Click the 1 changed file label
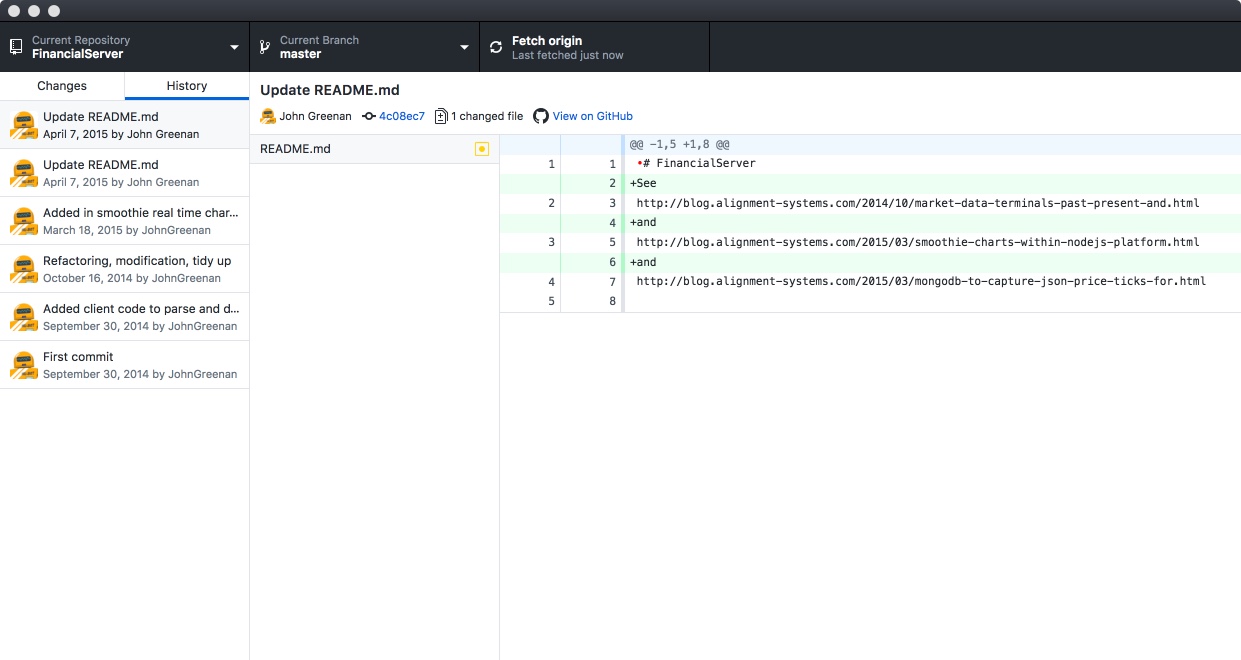 click(487, 116)
